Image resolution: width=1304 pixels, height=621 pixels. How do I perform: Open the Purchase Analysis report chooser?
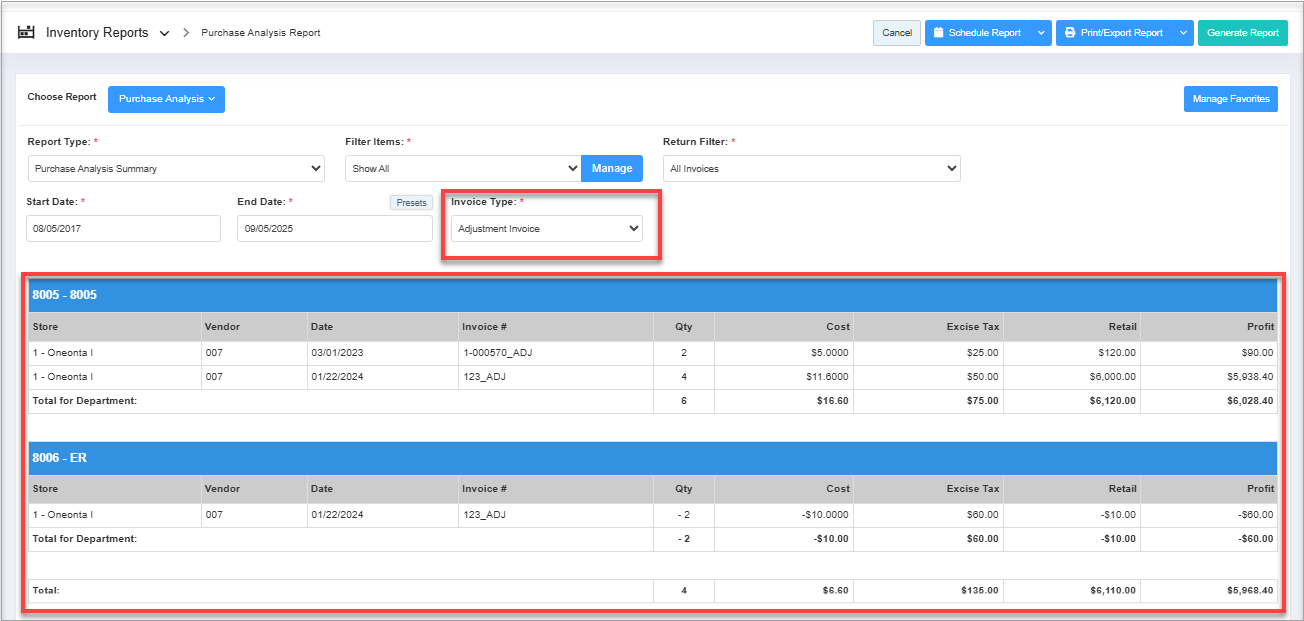tap(166, 99)
